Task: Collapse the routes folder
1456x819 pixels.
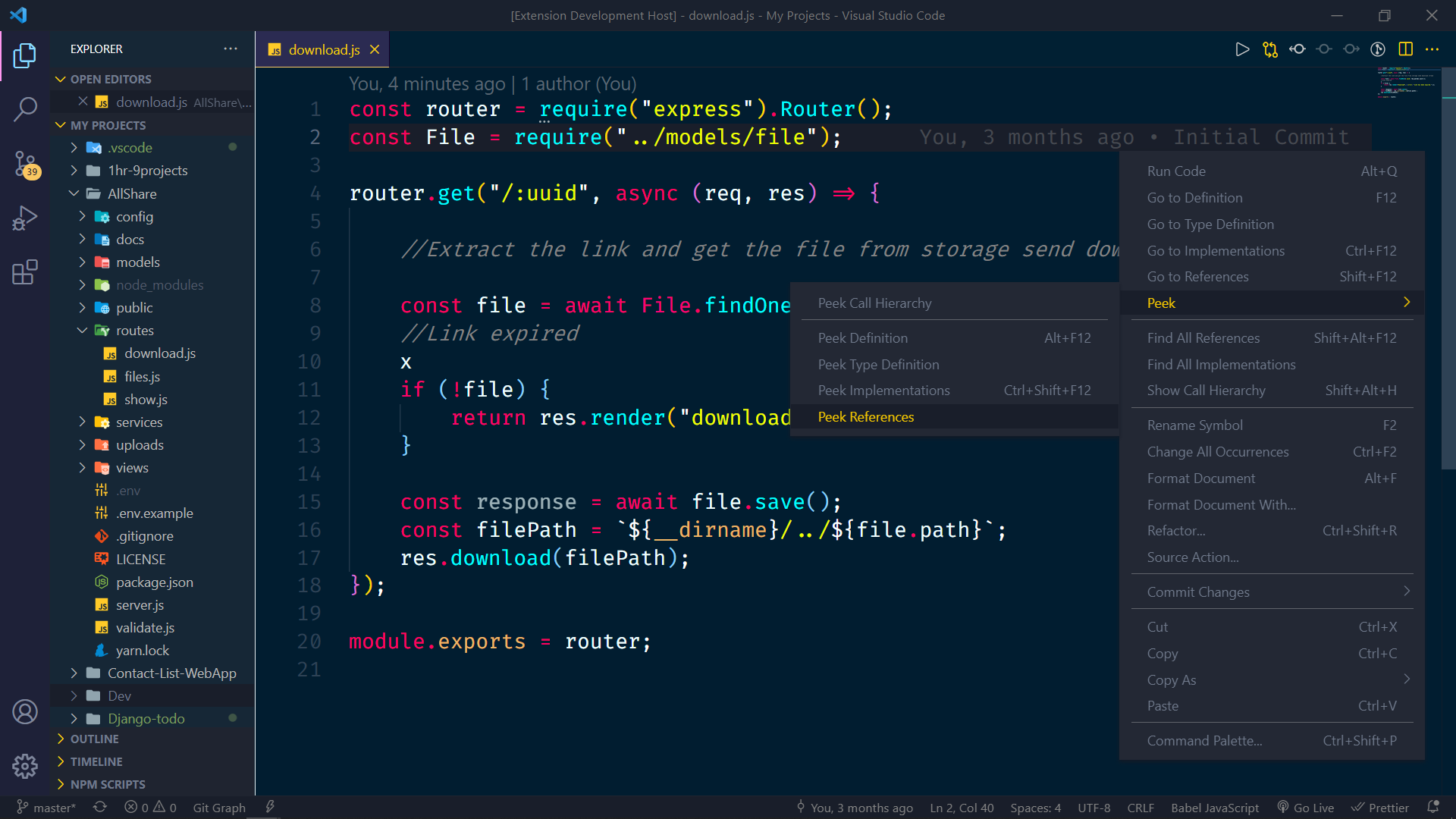Action: pyautogui.click(x=134, y=331)
